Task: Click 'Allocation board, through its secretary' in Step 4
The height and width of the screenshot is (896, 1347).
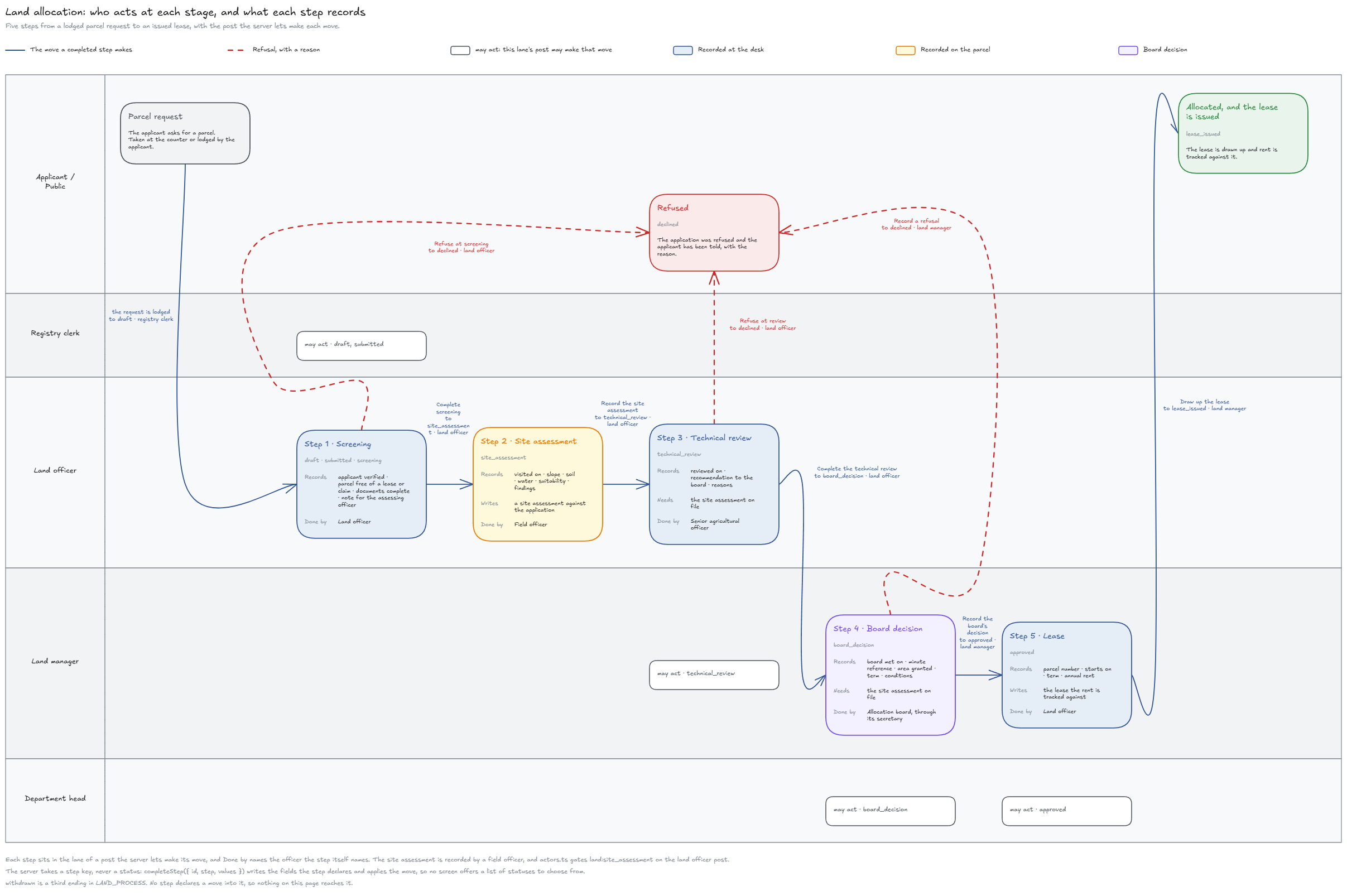Action: point(901,715)
